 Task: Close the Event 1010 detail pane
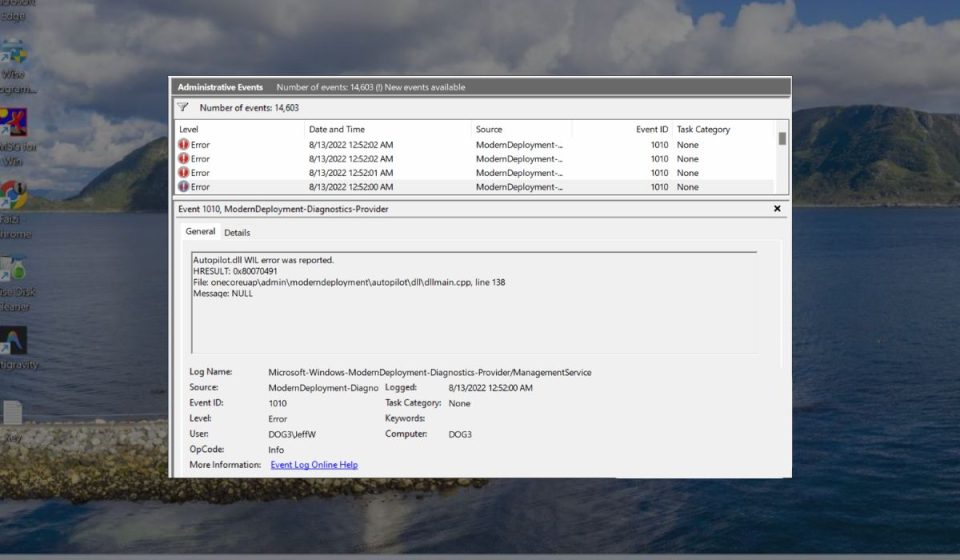pyautogui.click(x=777, y=209)
